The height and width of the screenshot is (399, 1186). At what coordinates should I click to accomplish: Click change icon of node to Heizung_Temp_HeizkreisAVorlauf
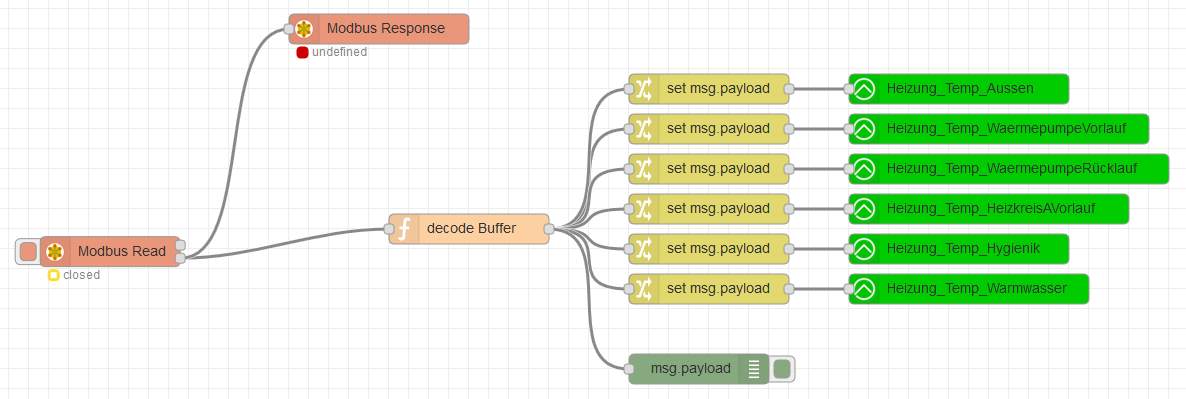pos(644,209)
